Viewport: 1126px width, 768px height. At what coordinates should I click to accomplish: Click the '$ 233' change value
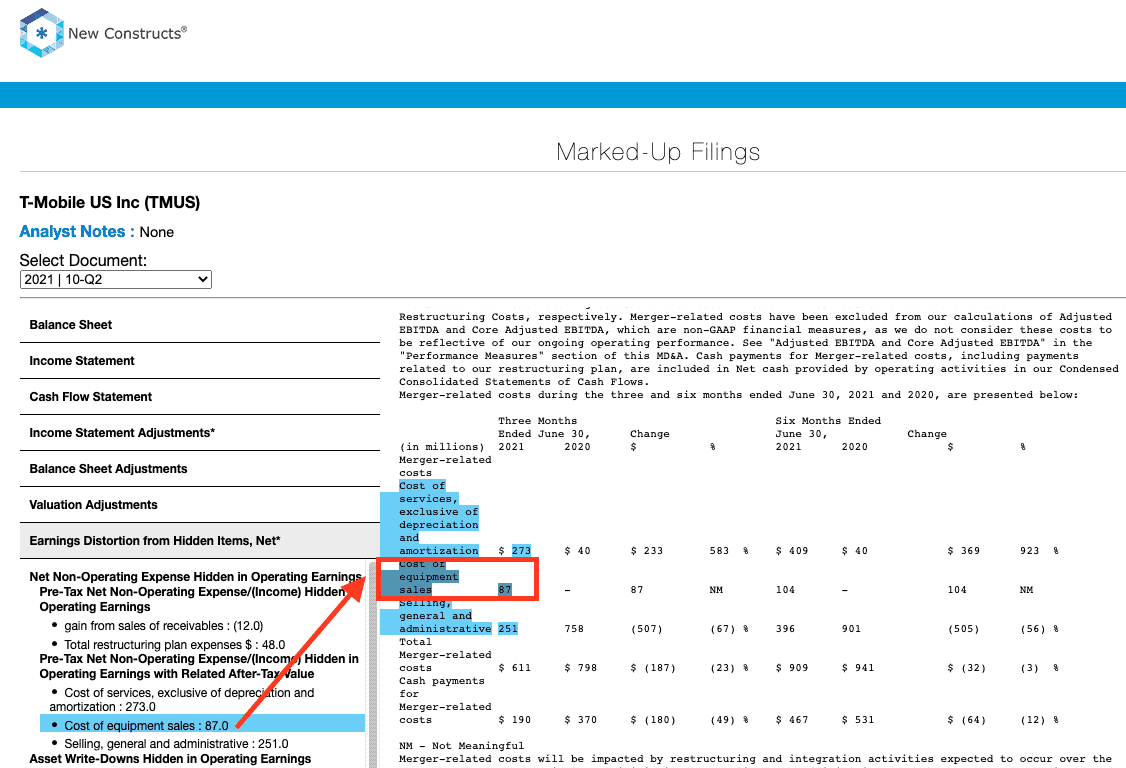coord(647,551)
